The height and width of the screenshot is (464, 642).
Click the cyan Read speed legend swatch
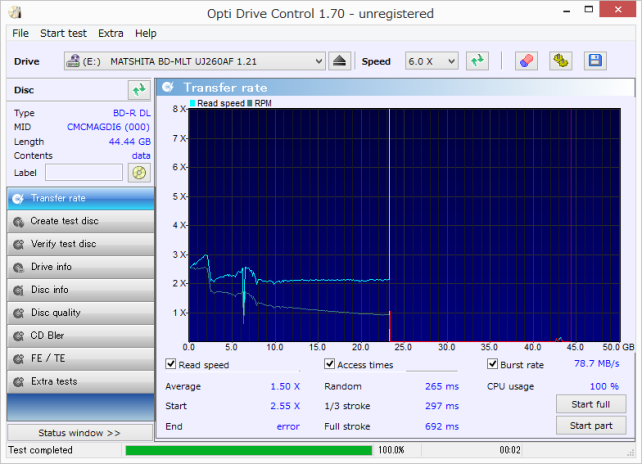tap(192, 103)
